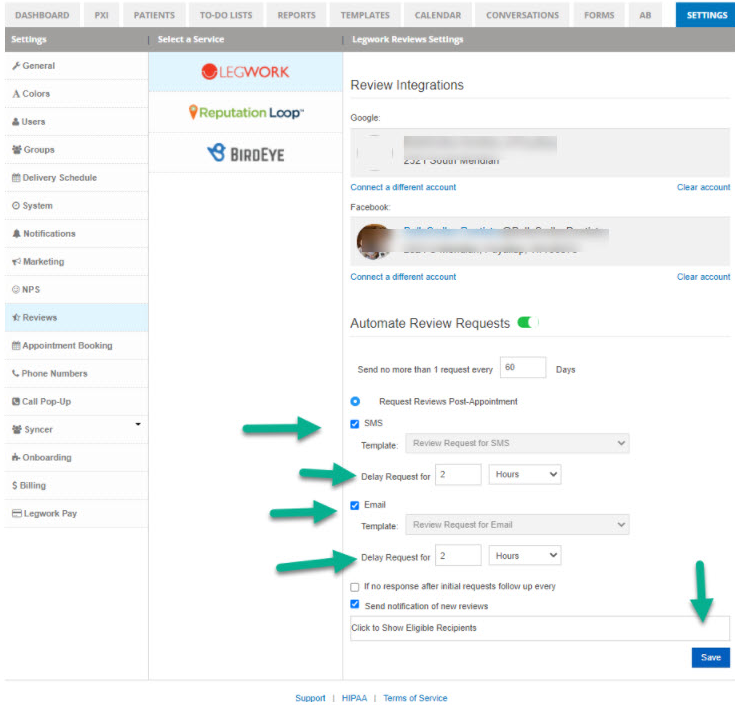This screenshot has width=735, height=705.
Task: Click the Google Clear account link
Action: coord(703,187)
